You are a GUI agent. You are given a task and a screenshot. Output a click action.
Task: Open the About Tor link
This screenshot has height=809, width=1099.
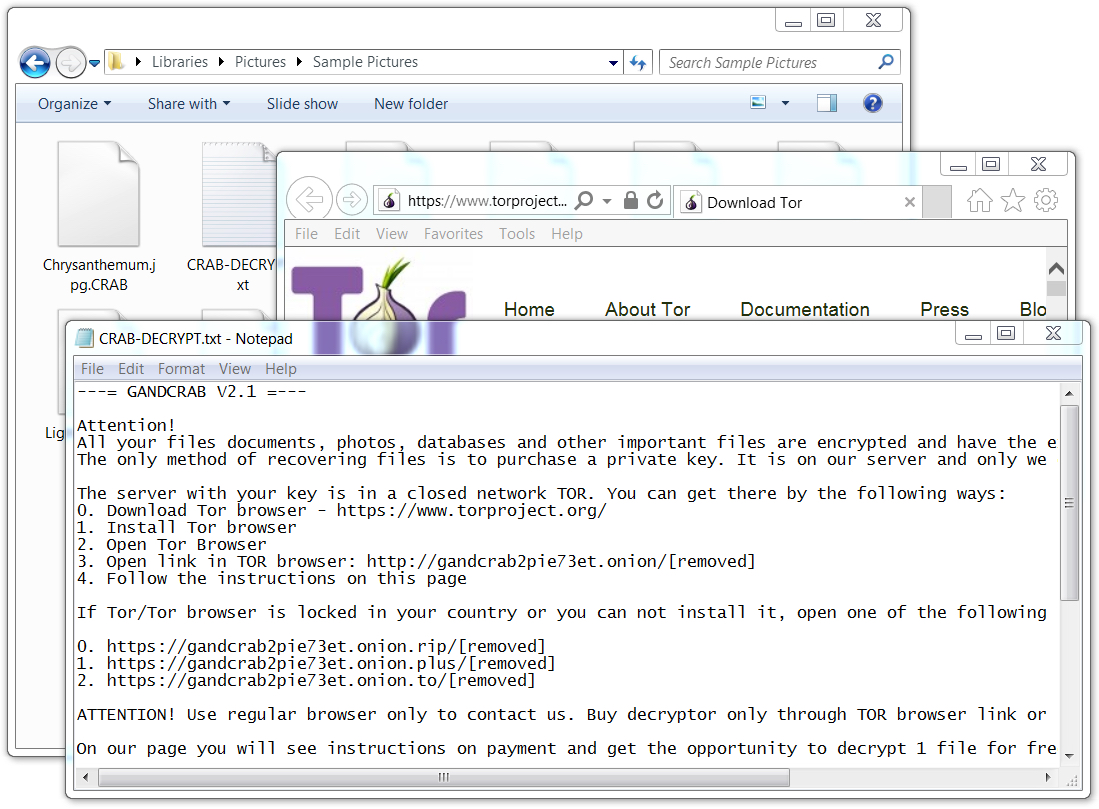648,309
